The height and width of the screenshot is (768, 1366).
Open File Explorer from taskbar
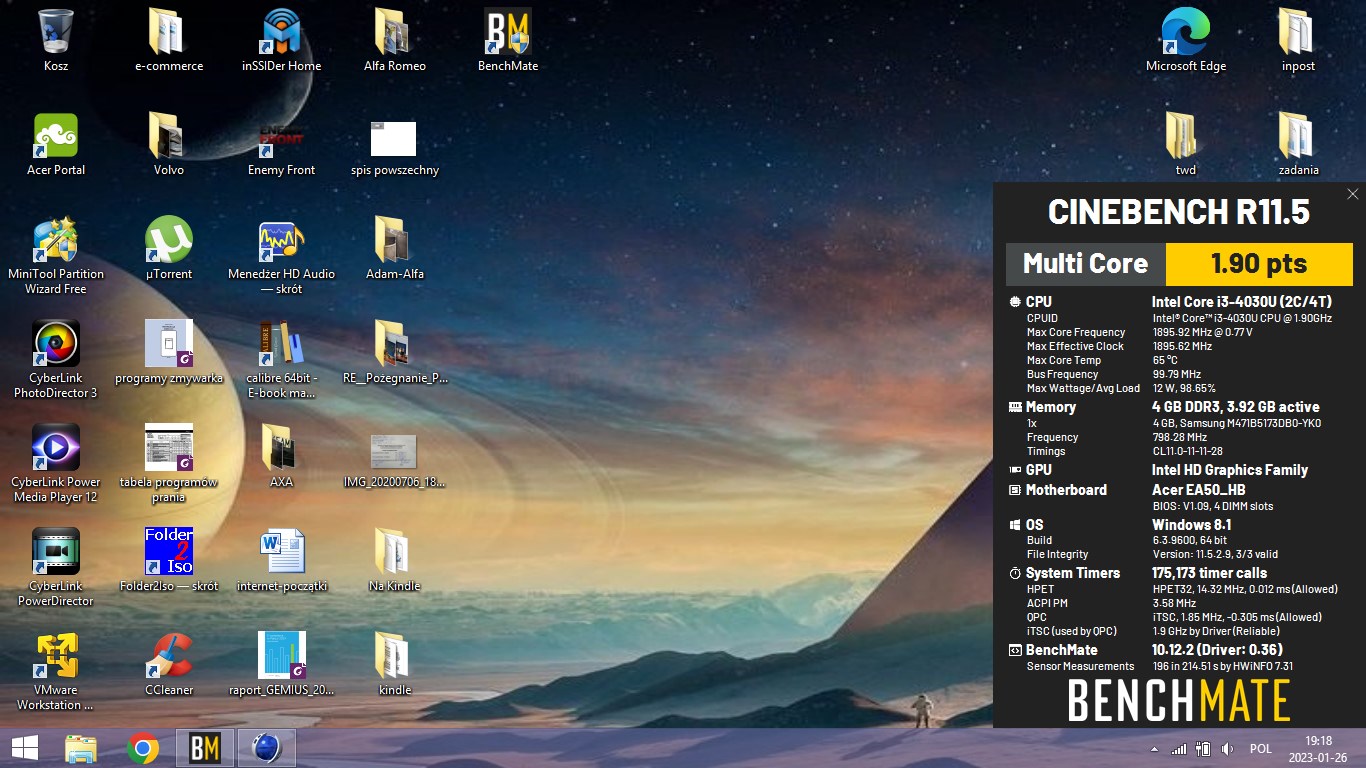[x=81, y=748]
